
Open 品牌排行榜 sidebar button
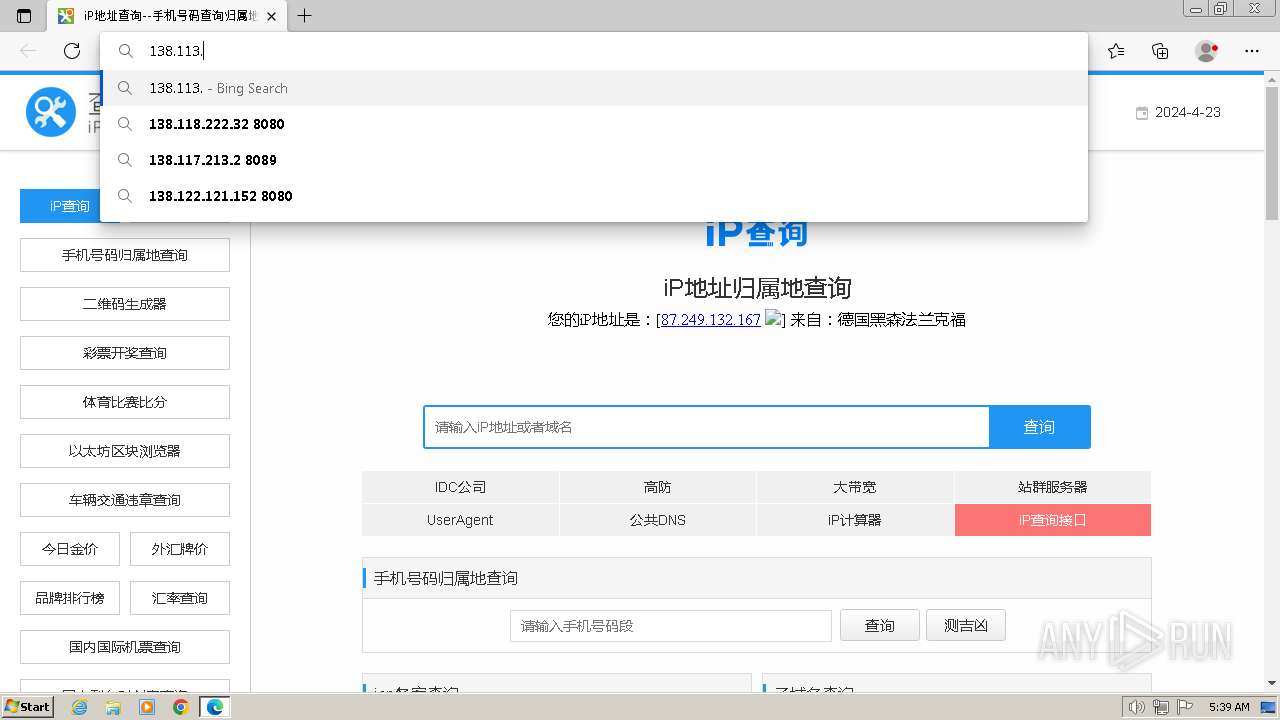(70, 598)
